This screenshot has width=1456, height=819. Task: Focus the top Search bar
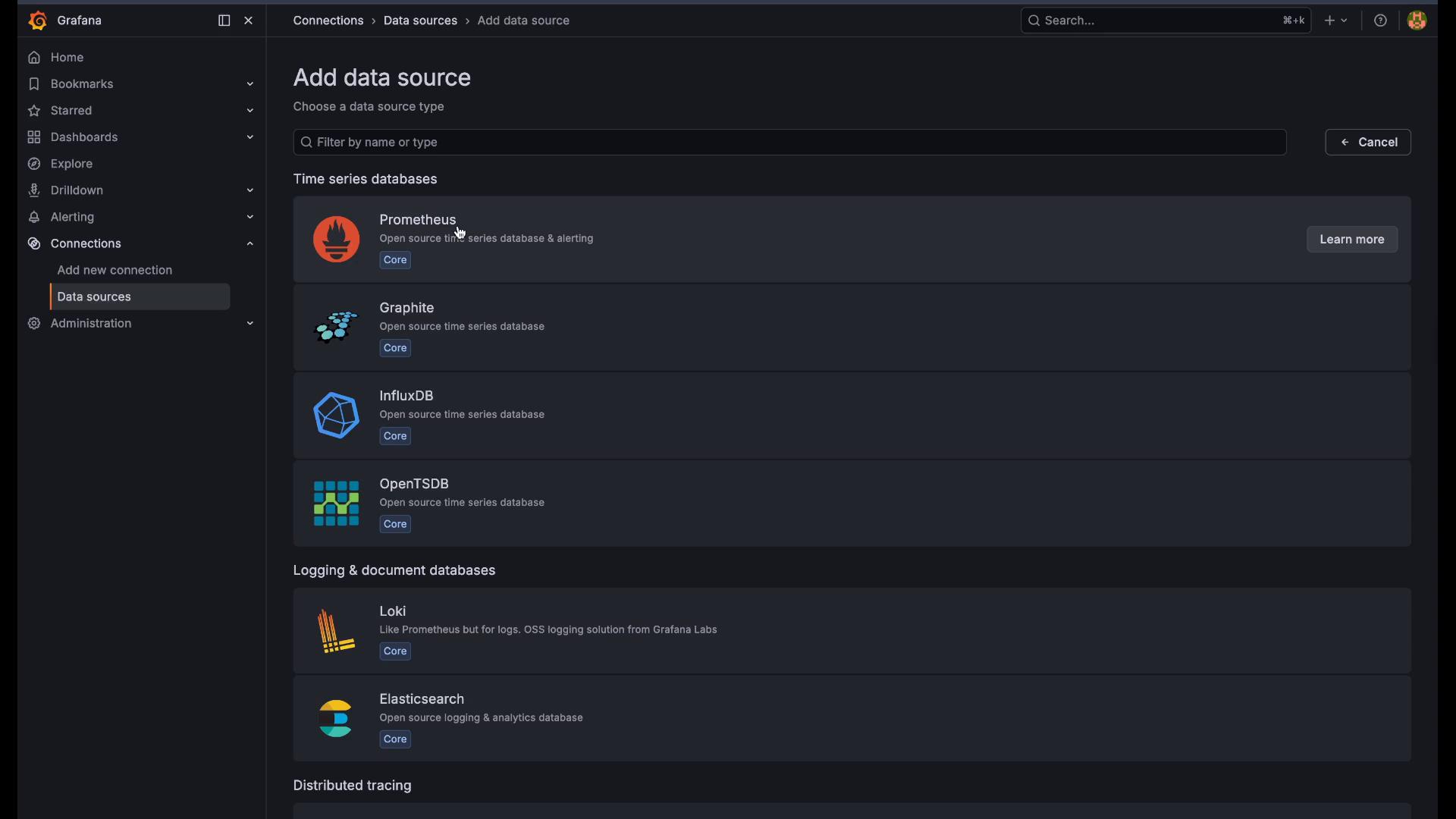point(1166,20)
